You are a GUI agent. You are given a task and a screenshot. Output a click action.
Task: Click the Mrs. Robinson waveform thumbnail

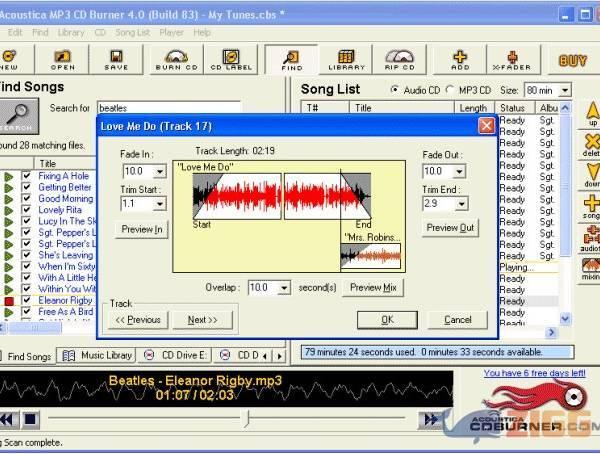tap(370, 255)
